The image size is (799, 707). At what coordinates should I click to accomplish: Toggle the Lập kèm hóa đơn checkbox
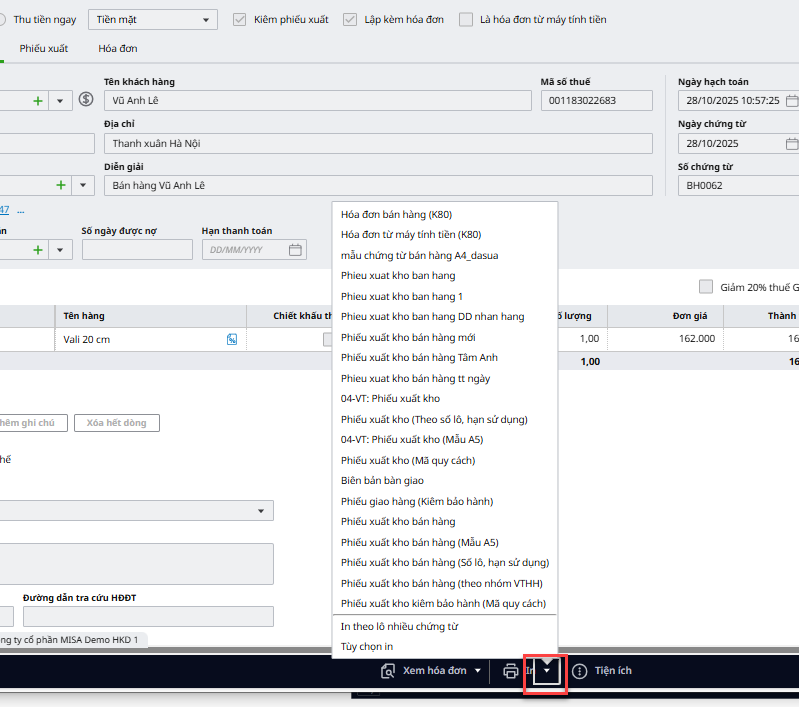pos(349,19)
